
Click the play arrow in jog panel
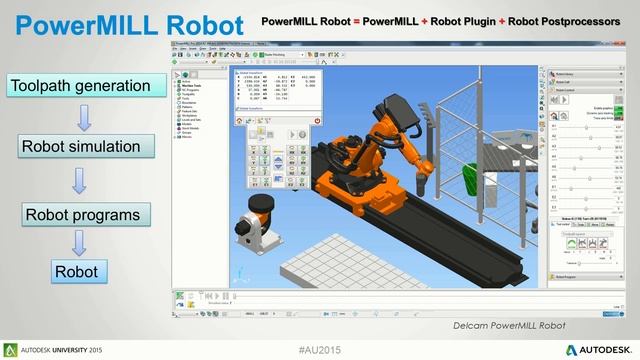[293, 135]
